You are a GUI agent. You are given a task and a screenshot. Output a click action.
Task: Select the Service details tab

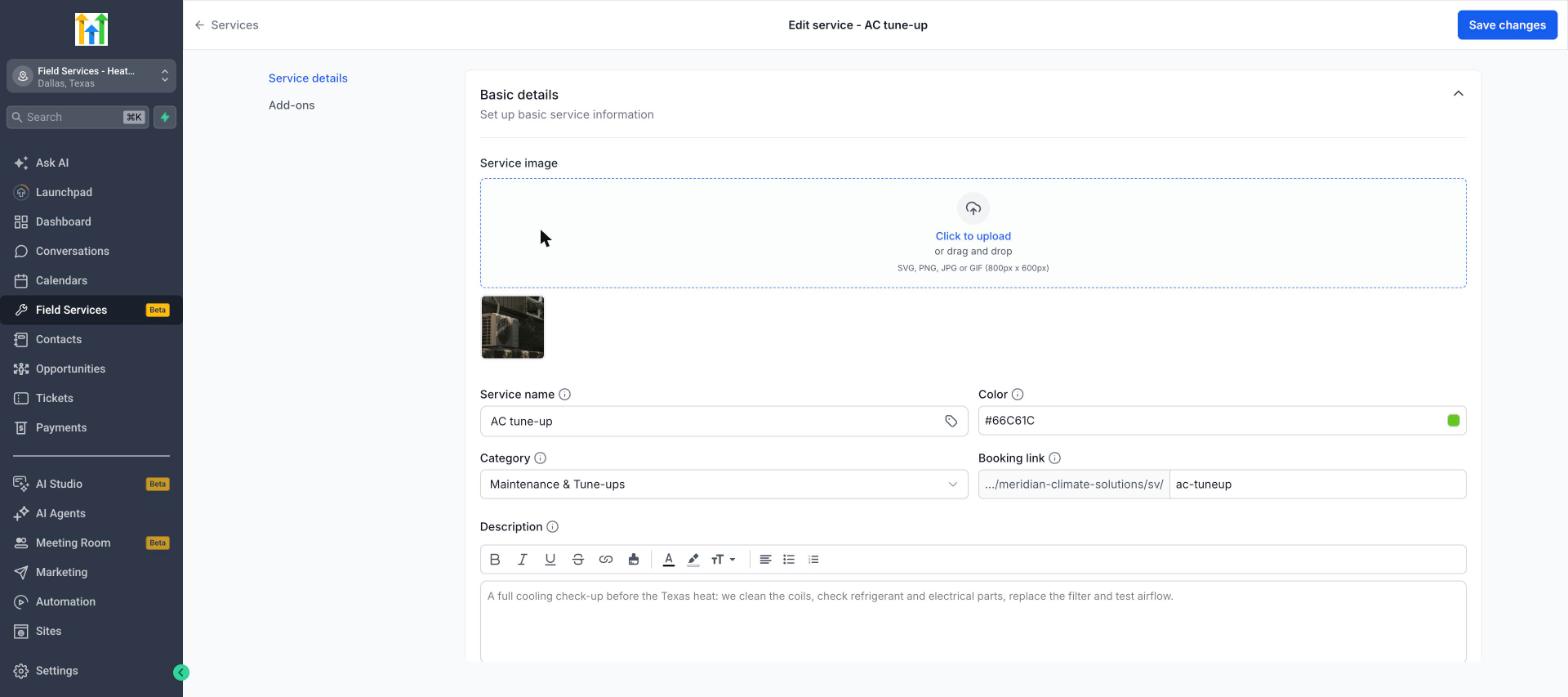click(x=308, y=78)
